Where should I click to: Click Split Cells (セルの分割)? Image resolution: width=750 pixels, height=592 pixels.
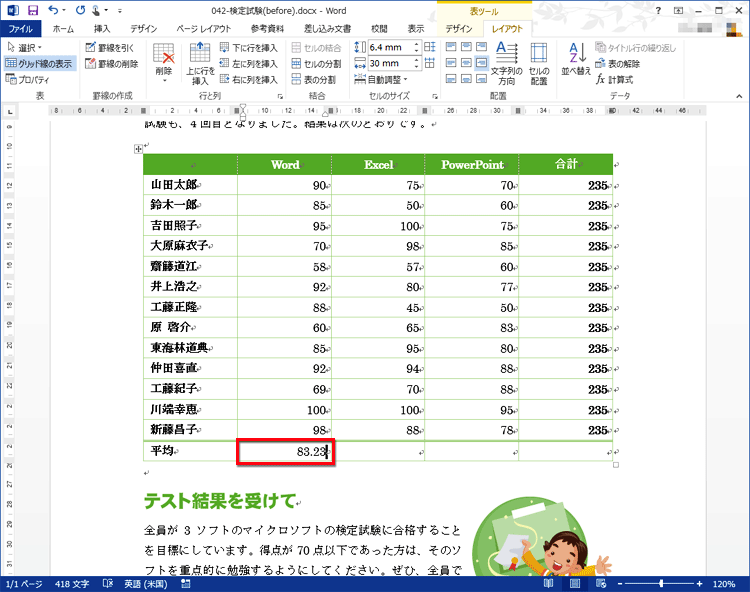pos(316,63)
